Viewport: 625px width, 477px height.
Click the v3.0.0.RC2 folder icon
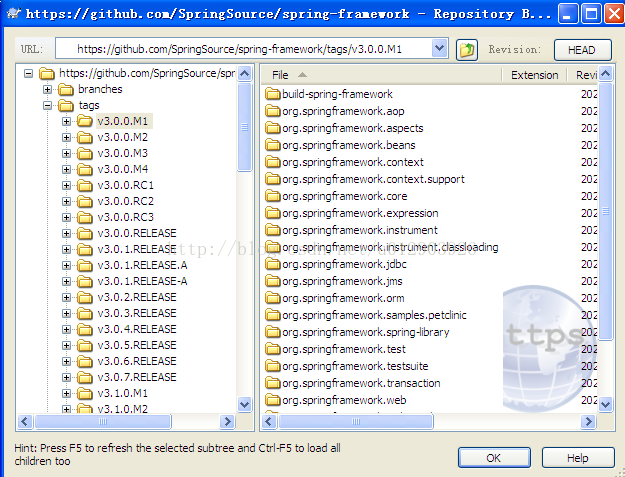(85, 201)
